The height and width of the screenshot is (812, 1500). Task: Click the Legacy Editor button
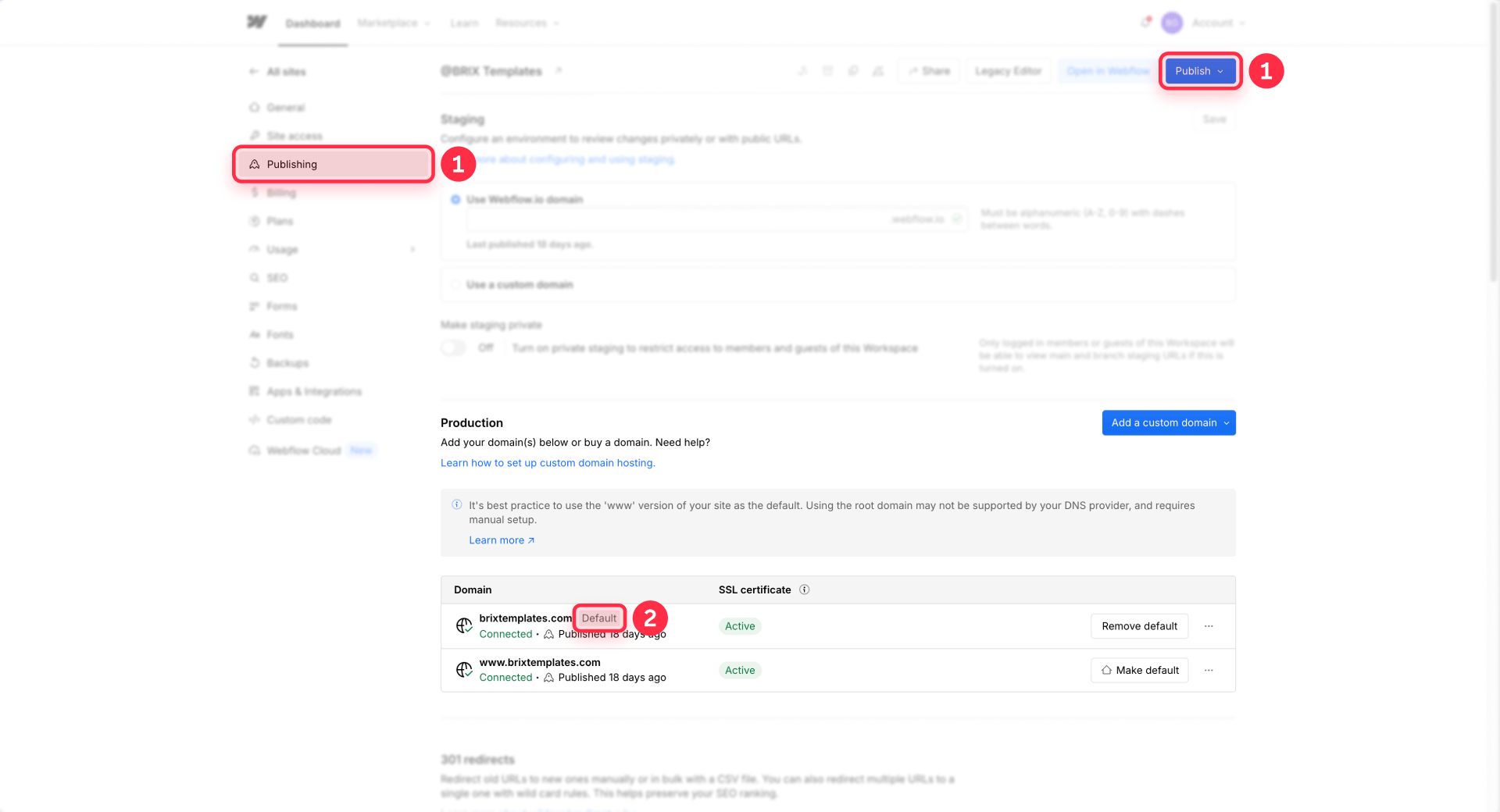1008,71
